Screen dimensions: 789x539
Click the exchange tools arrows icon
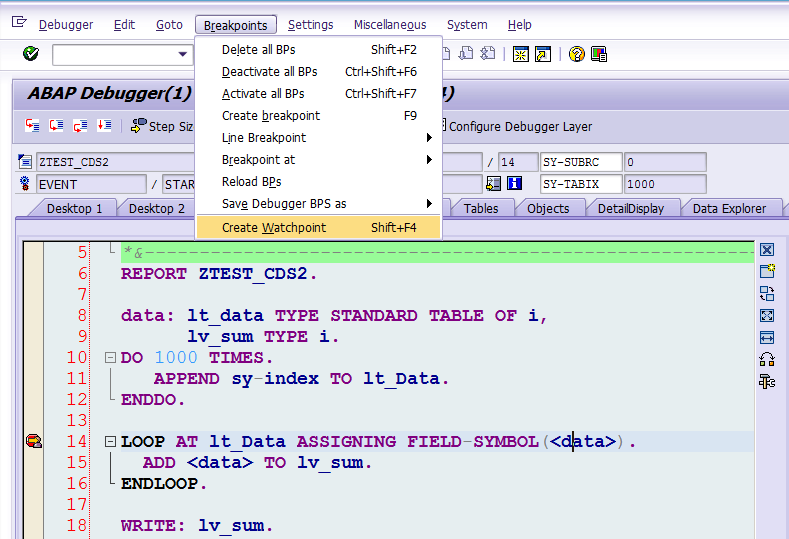click(767, 359)
